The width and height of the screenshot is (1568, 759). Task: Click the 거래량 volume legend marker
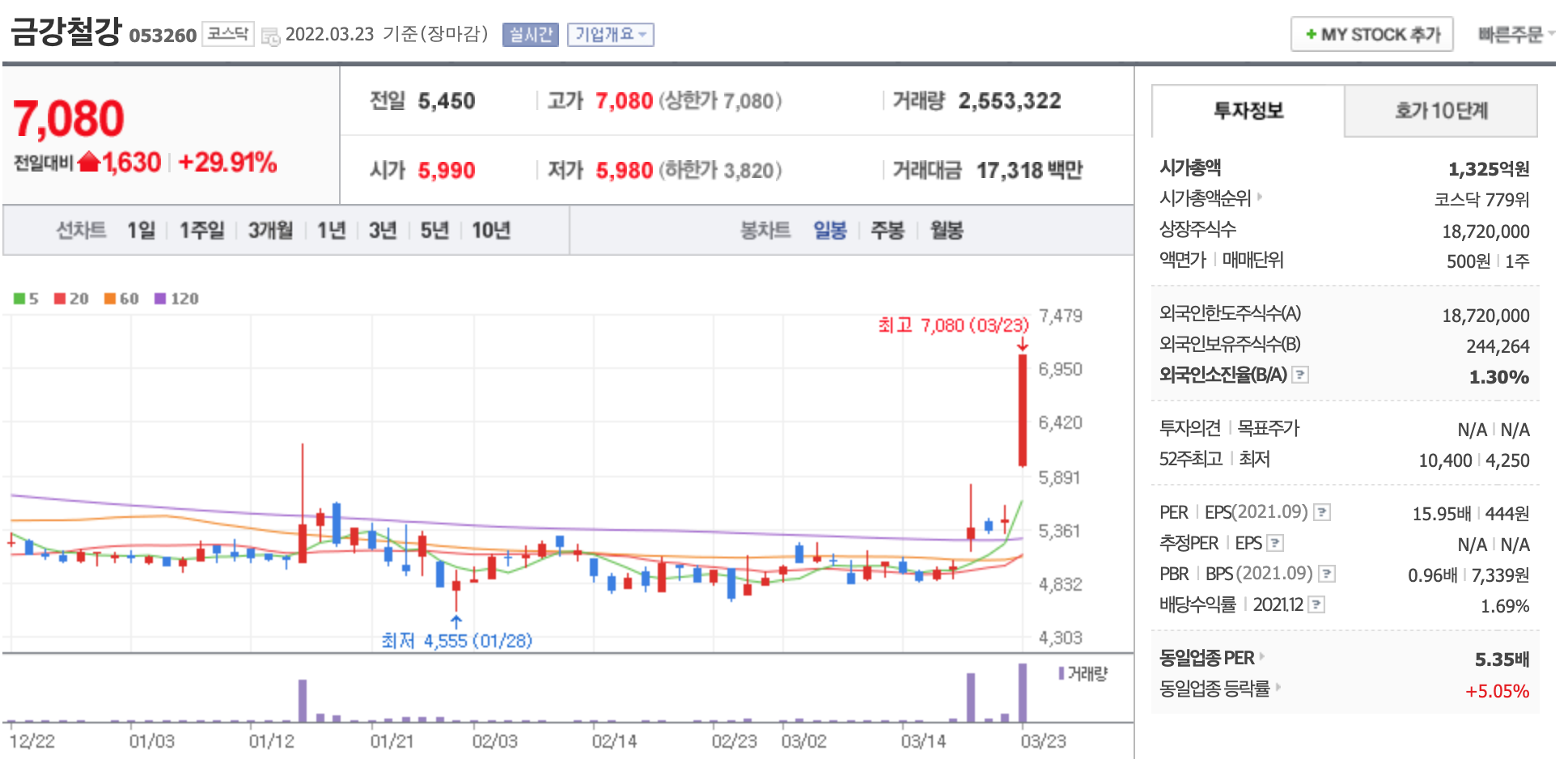(1083, 673)
